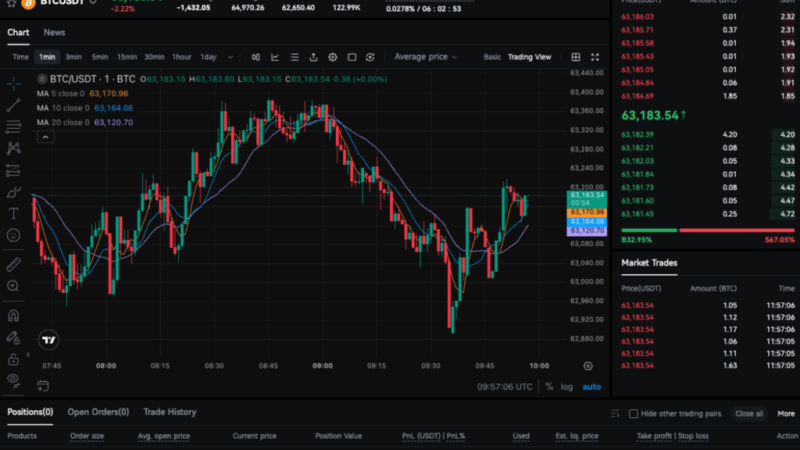Open candlestick chart style selector
This screenshot has width=800, height=450.
coord(256,57)
